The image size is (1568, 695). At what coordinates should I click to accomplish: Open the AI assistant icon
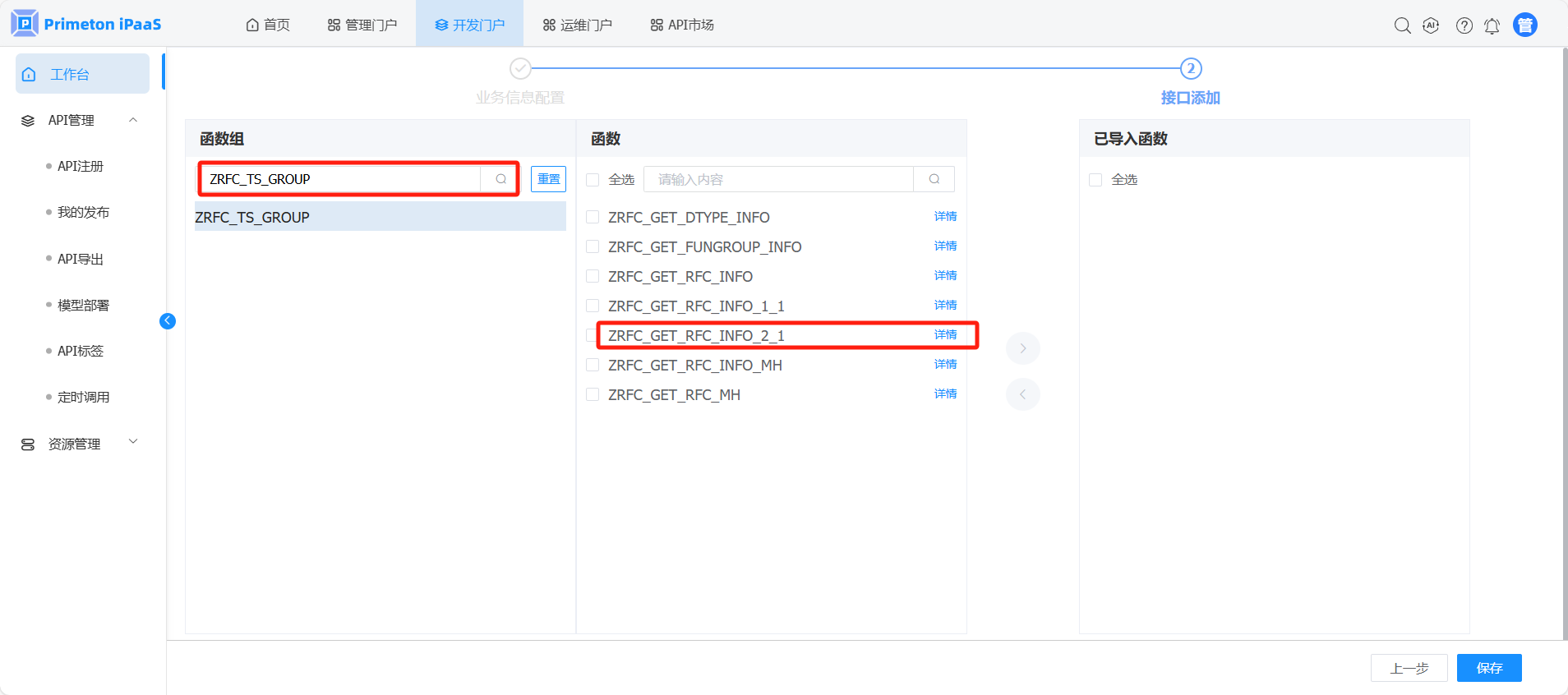[1431, 25]
